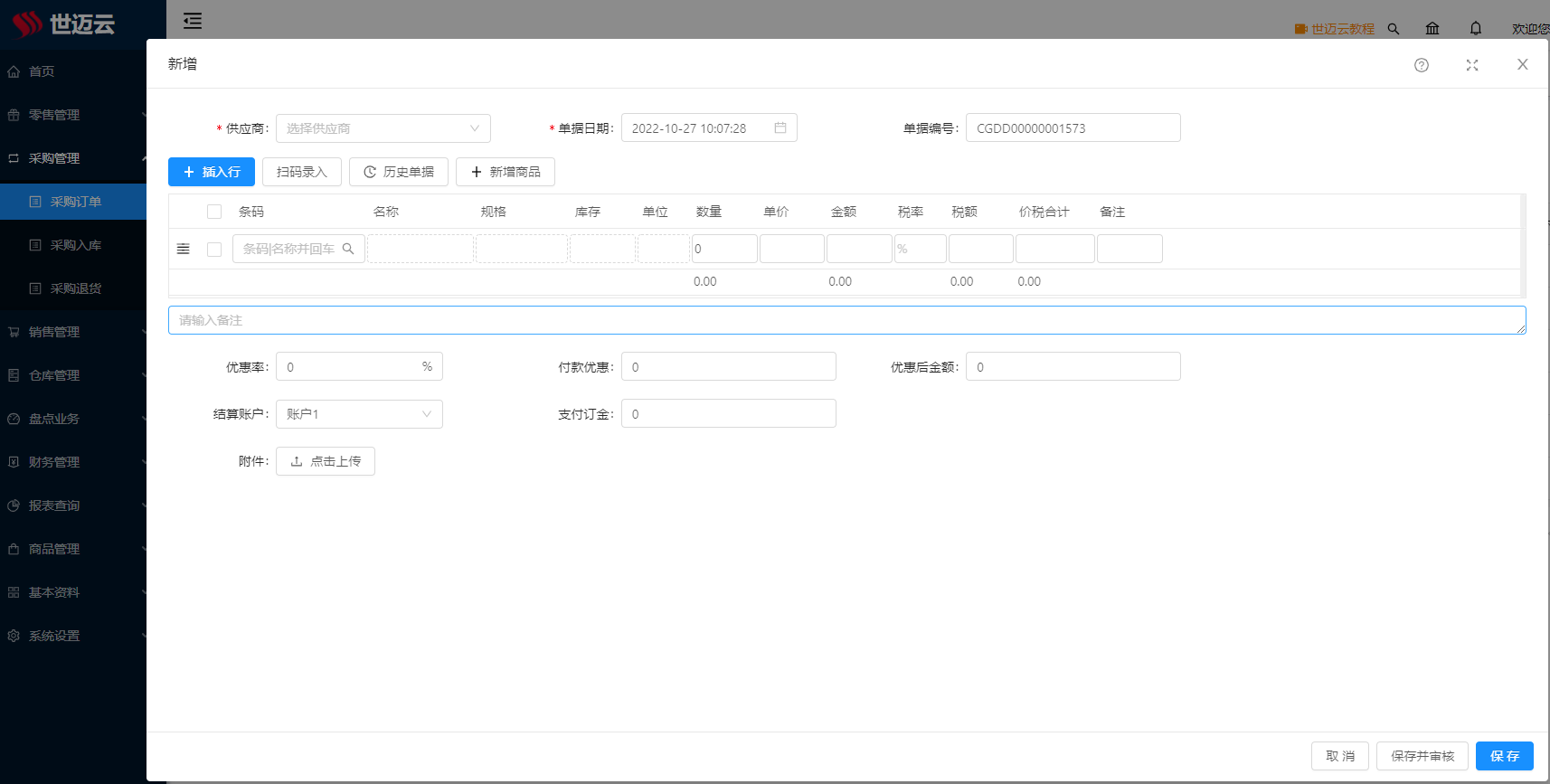Expand 基本资料 sidebar menu
1550x784 pixels.
point(73,592)
